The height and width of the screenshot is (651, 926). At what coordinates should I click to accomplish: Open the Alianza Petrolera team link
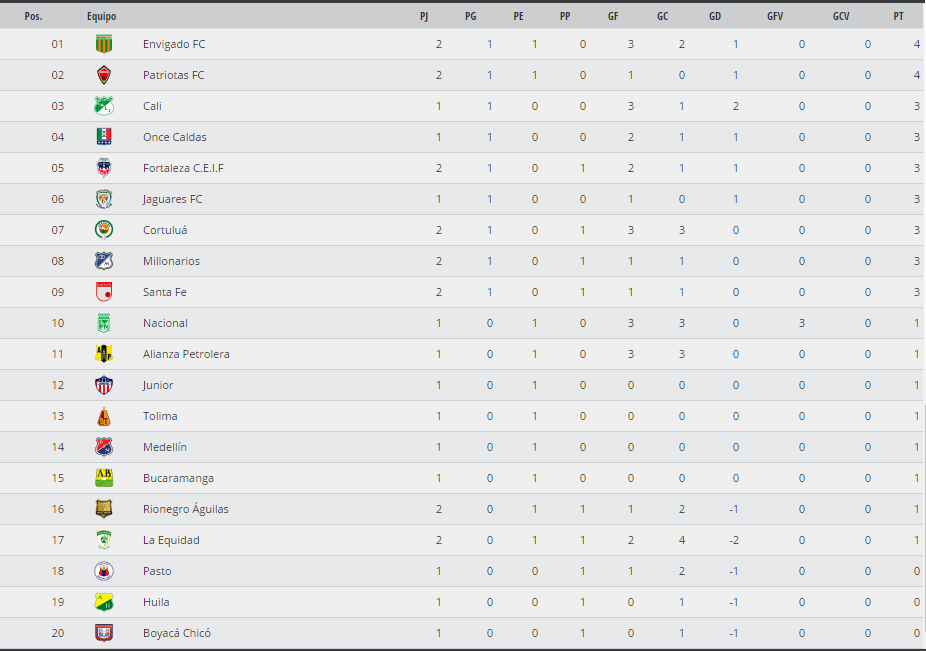click(185, 354)
